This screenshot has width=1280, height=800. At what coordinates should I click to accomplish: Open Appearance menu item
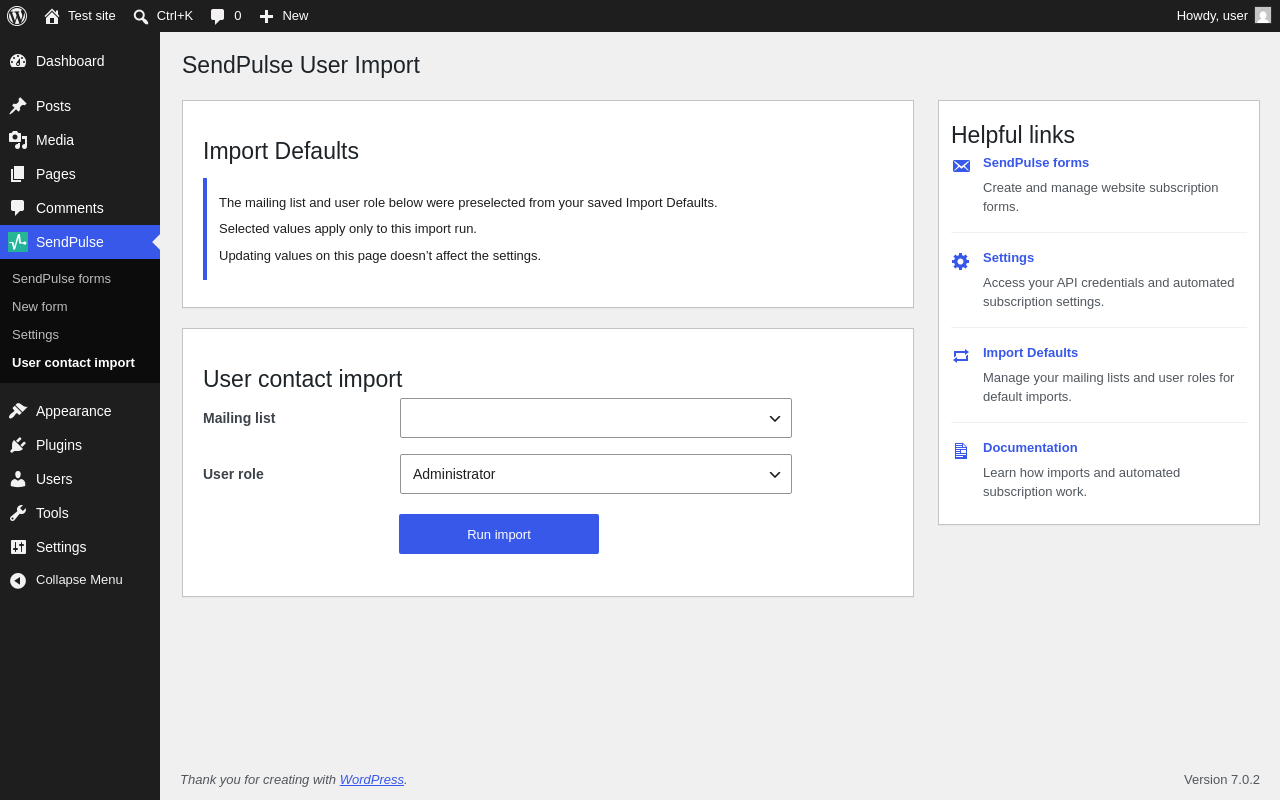click(x=74, y=411)
